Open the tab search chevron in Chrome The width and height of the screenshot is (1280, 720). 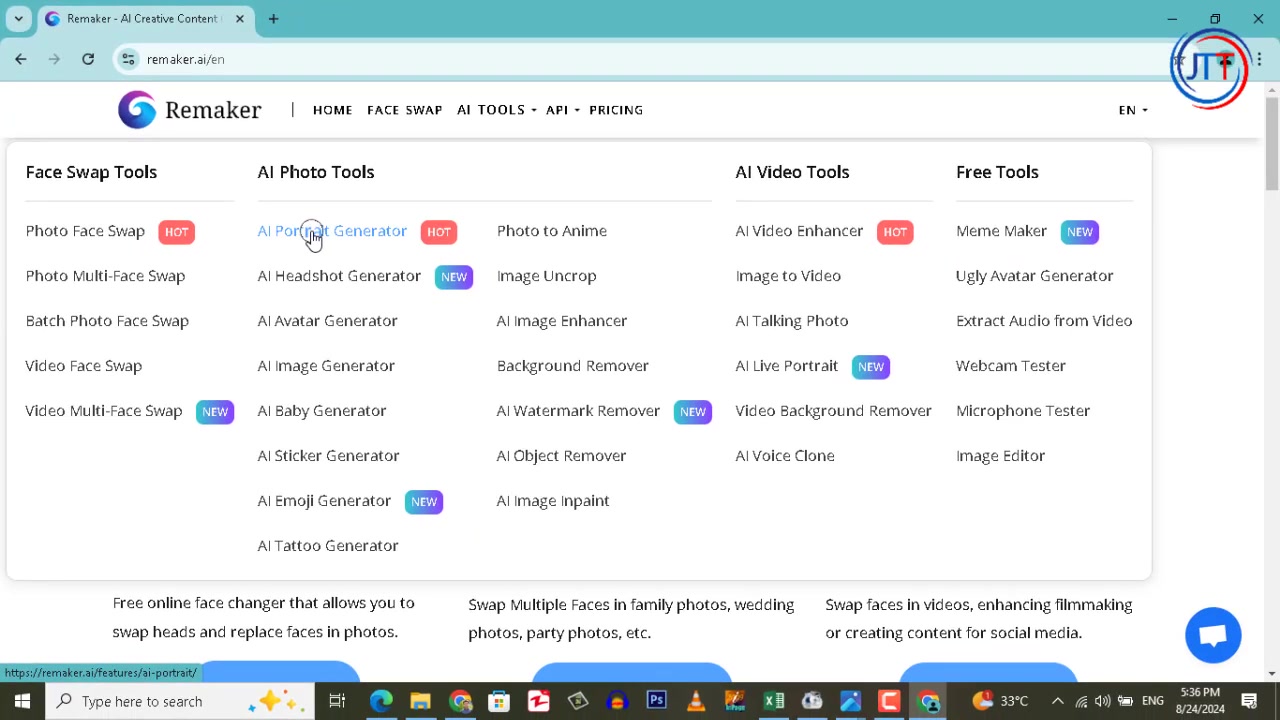click(18, 18)
